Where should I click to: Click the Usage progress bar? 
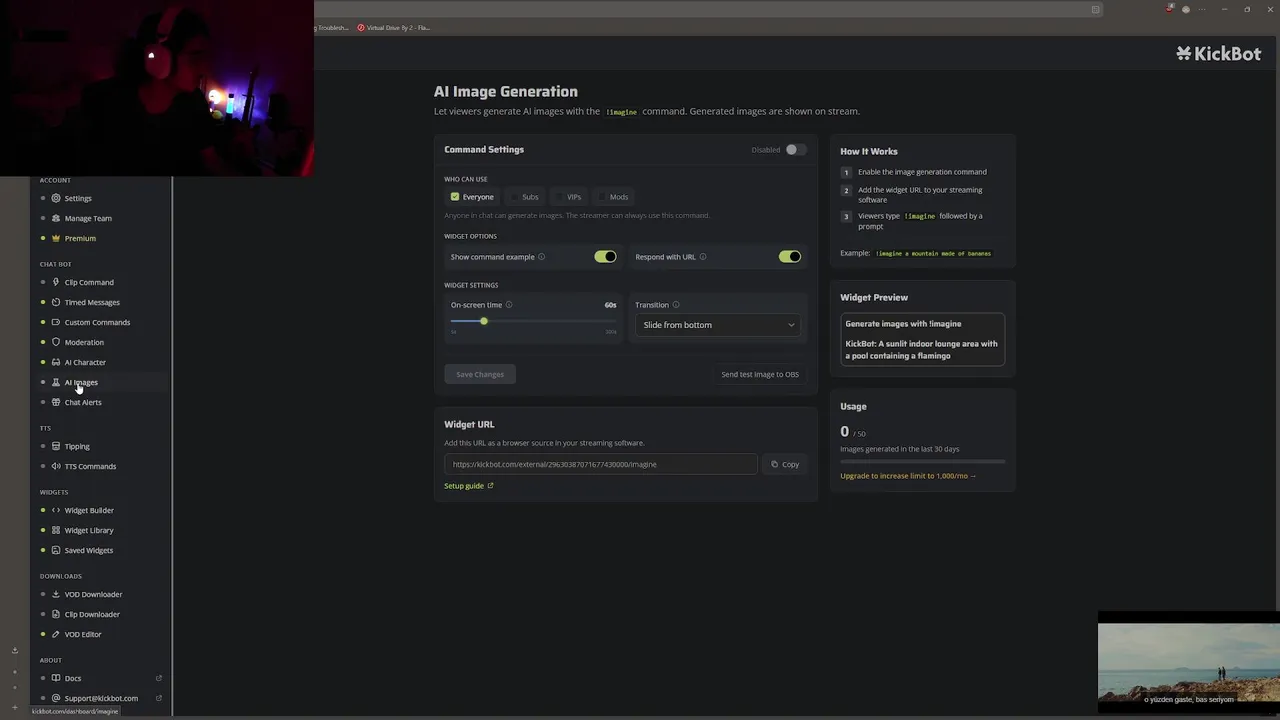(923, 462)
